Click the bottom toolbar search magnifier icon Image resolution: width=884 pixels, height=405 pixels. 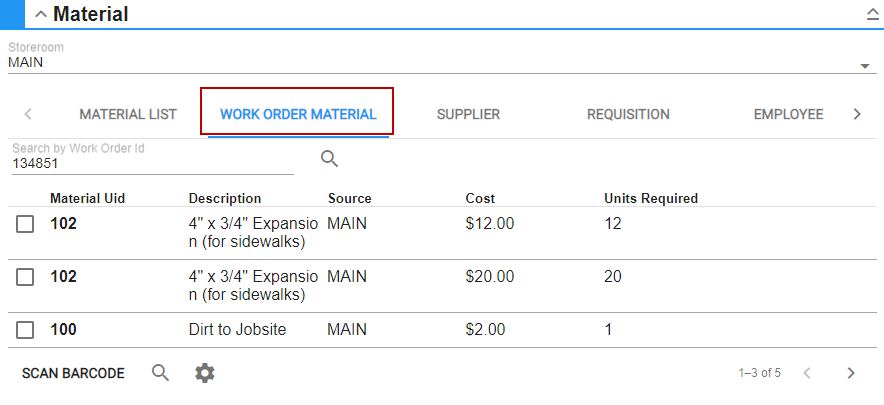[160, 373]
